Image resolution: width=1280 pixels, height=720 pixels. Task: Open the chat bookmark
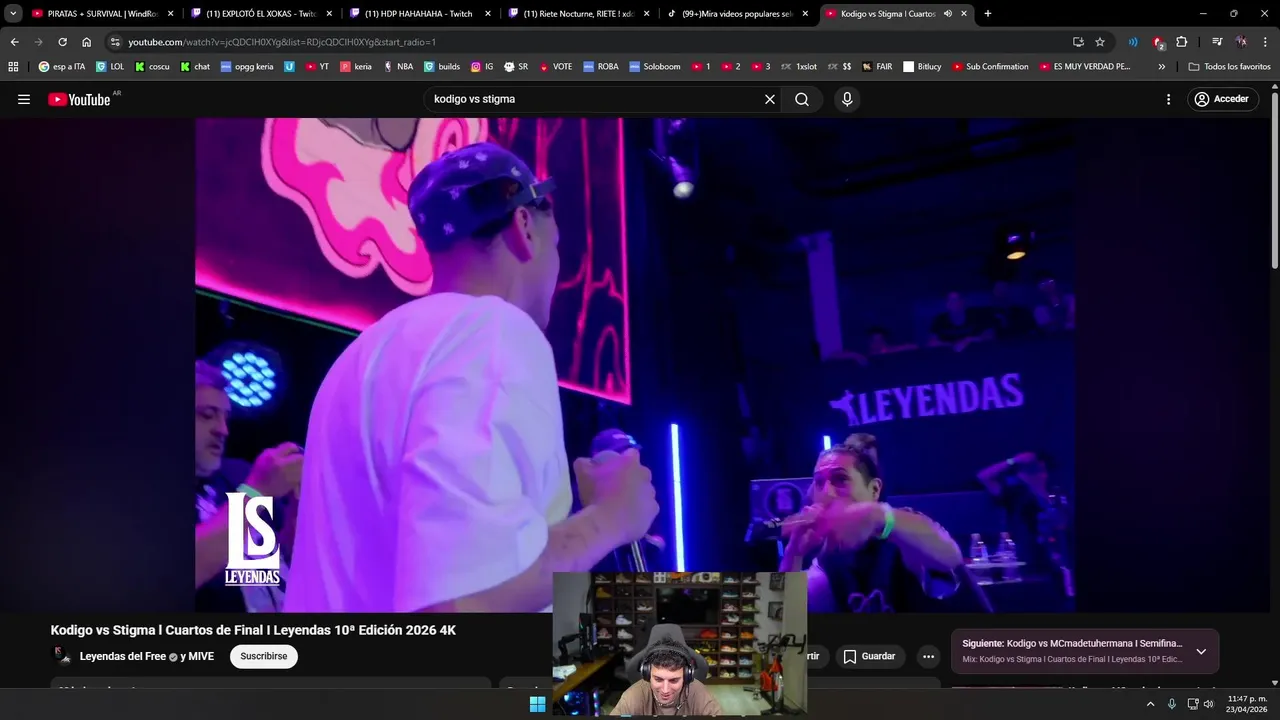coord(195,66)
